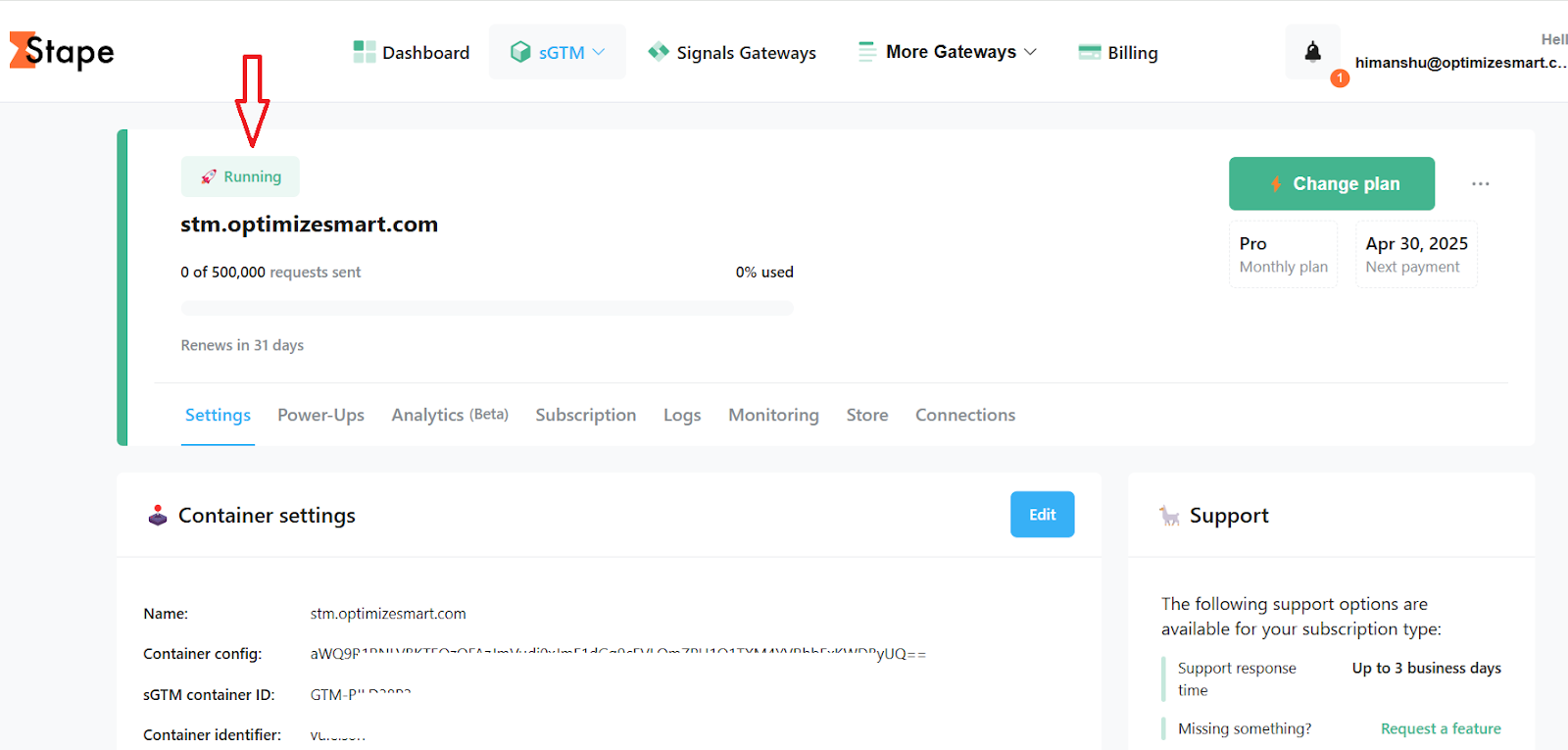Click the Billing card icon
Image resolution: width=1568 pixels, height=750 pixels.
pyautogui.click(x=1089, y=52)
